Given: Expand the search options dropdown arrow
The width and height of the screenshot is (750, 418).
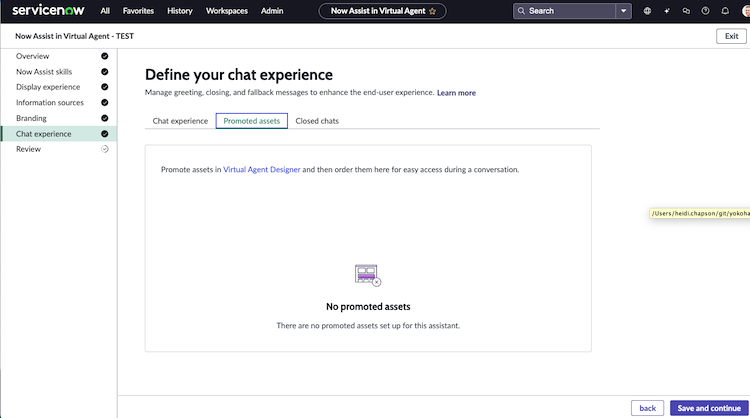Looking at the screenshot, I should (x=623, y=11).
